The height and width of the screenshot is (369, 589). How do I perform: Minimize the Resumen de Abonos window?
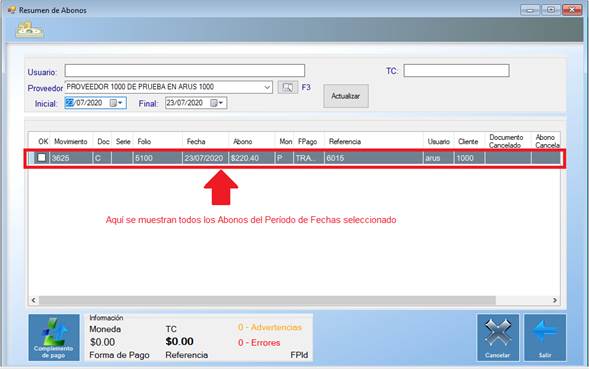coord(530,10)
